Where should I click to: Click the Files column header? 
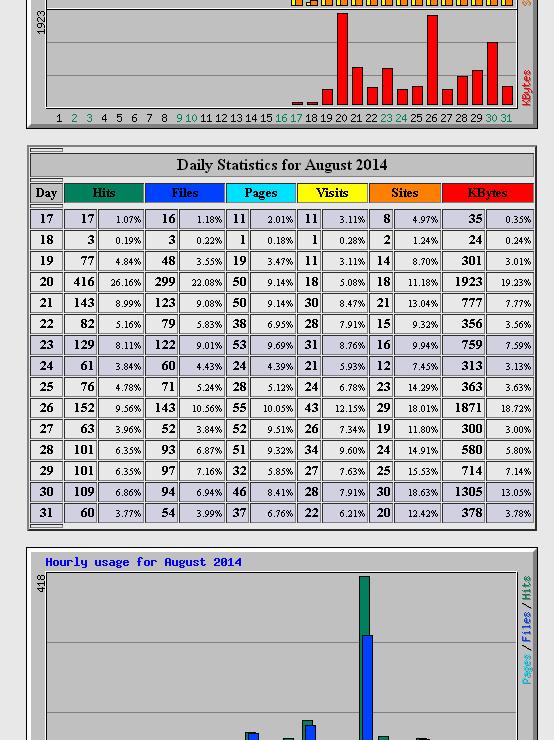click(x=185, y=193)
